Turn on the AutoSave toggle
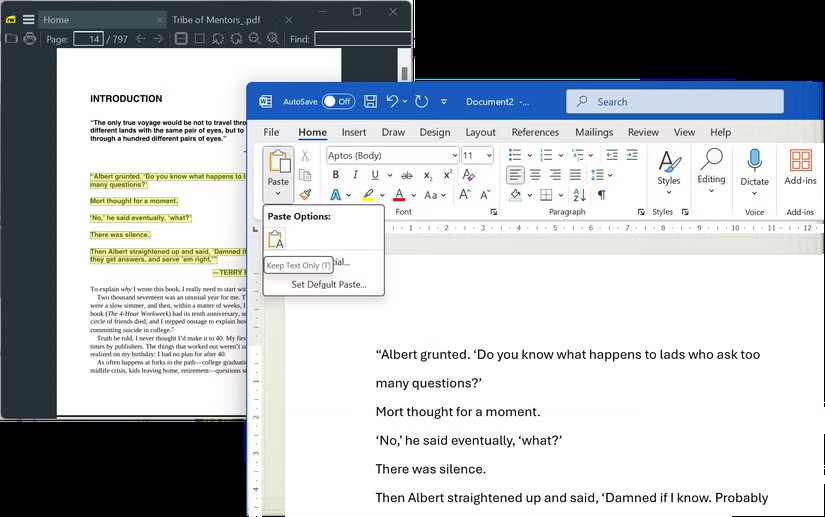The height and width of the screenshot is (517, 825). [338, 101]
